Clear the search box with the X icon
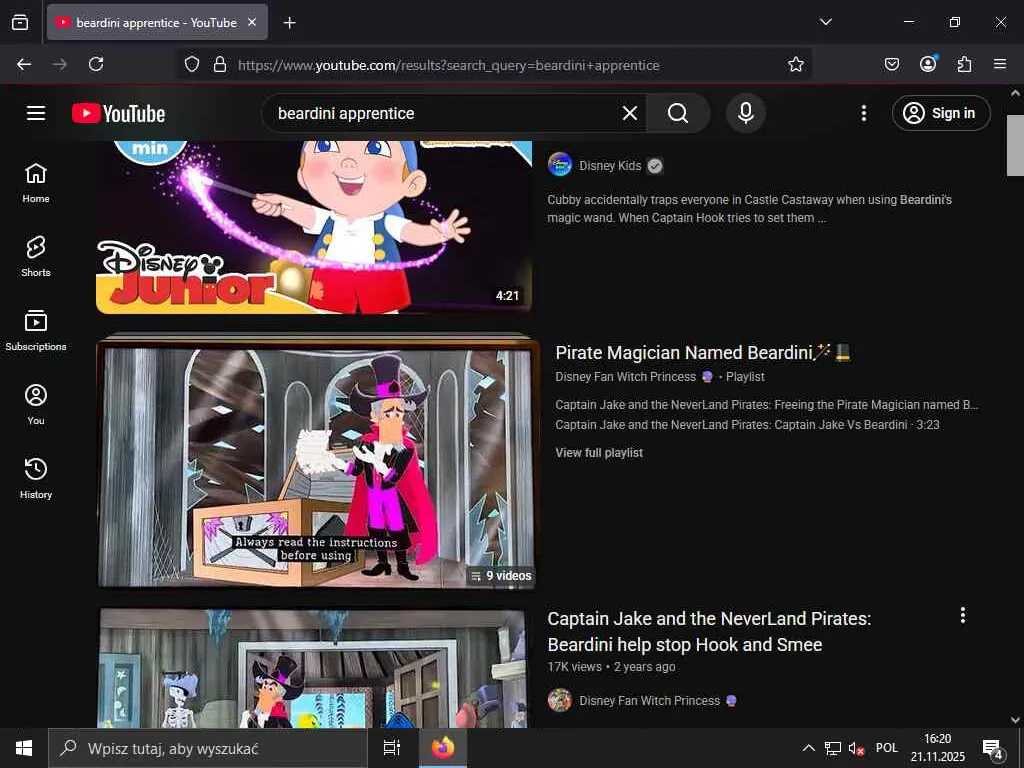The image size is (1024, 768). point(630,113)
